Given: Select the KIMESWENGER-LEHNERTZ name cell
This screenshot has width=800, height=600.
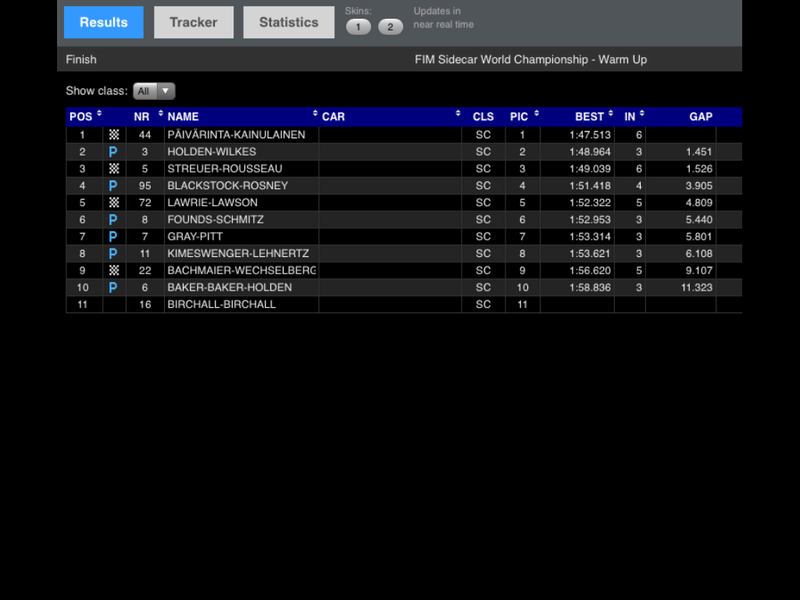Looking at the screenshot, I should coord(241,254).
